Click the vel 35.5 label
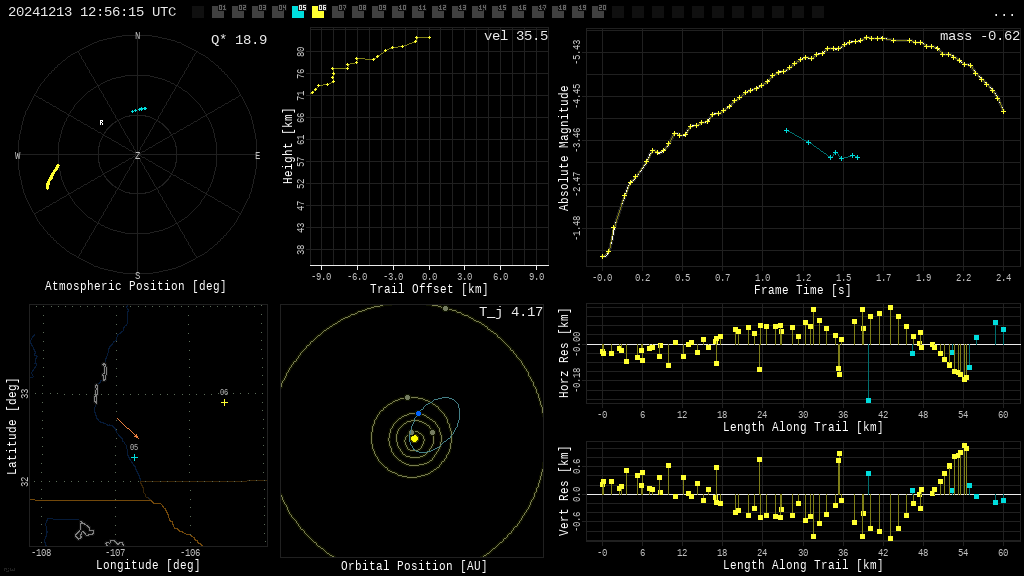 515,36
